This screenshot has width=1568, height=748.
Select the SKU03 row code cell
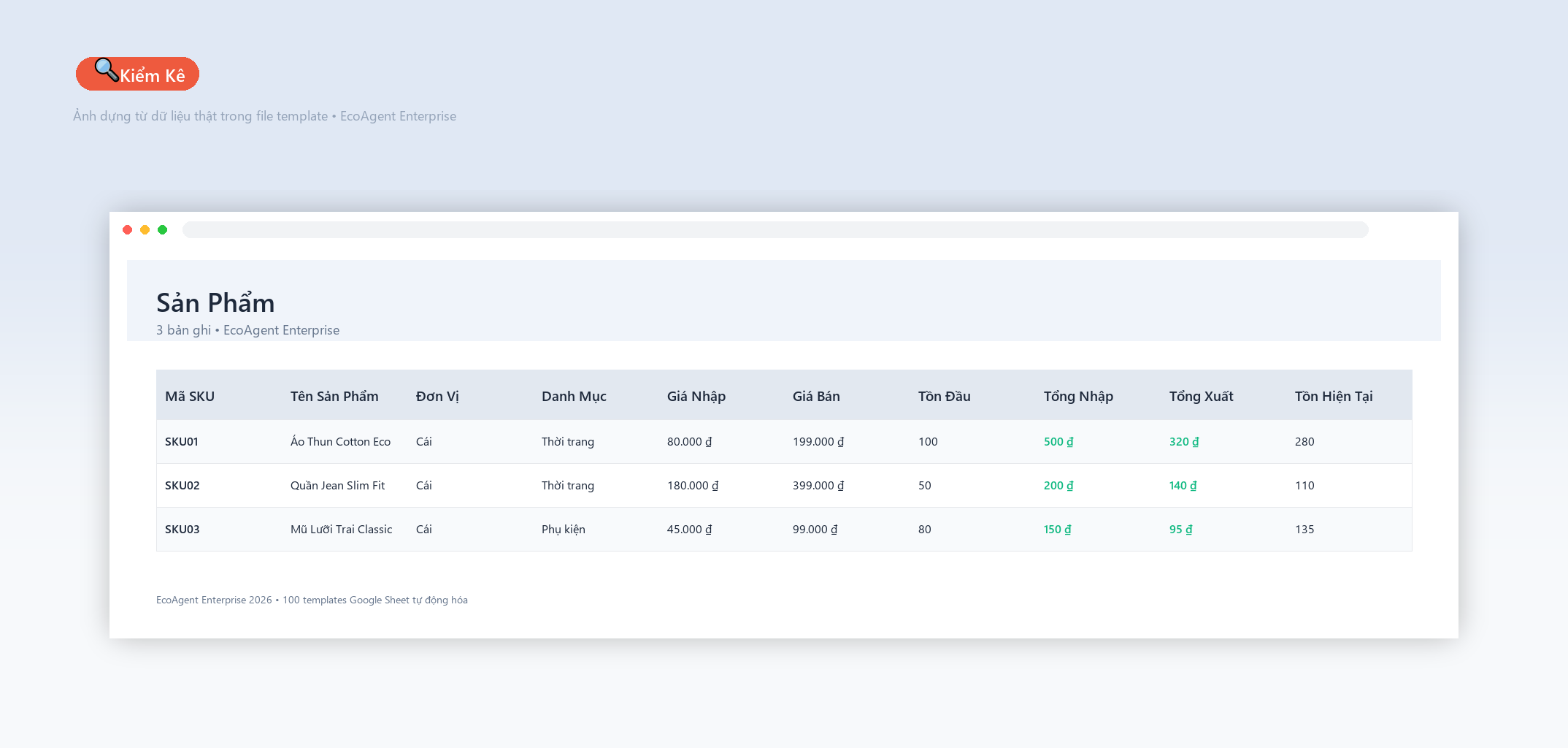point(182,530)
